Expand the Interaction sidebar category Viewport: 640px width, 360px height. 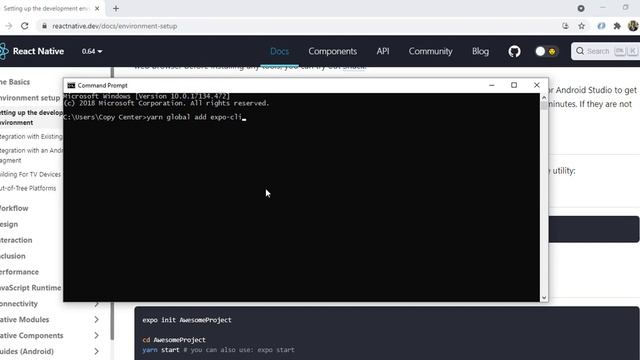point(16,240)
